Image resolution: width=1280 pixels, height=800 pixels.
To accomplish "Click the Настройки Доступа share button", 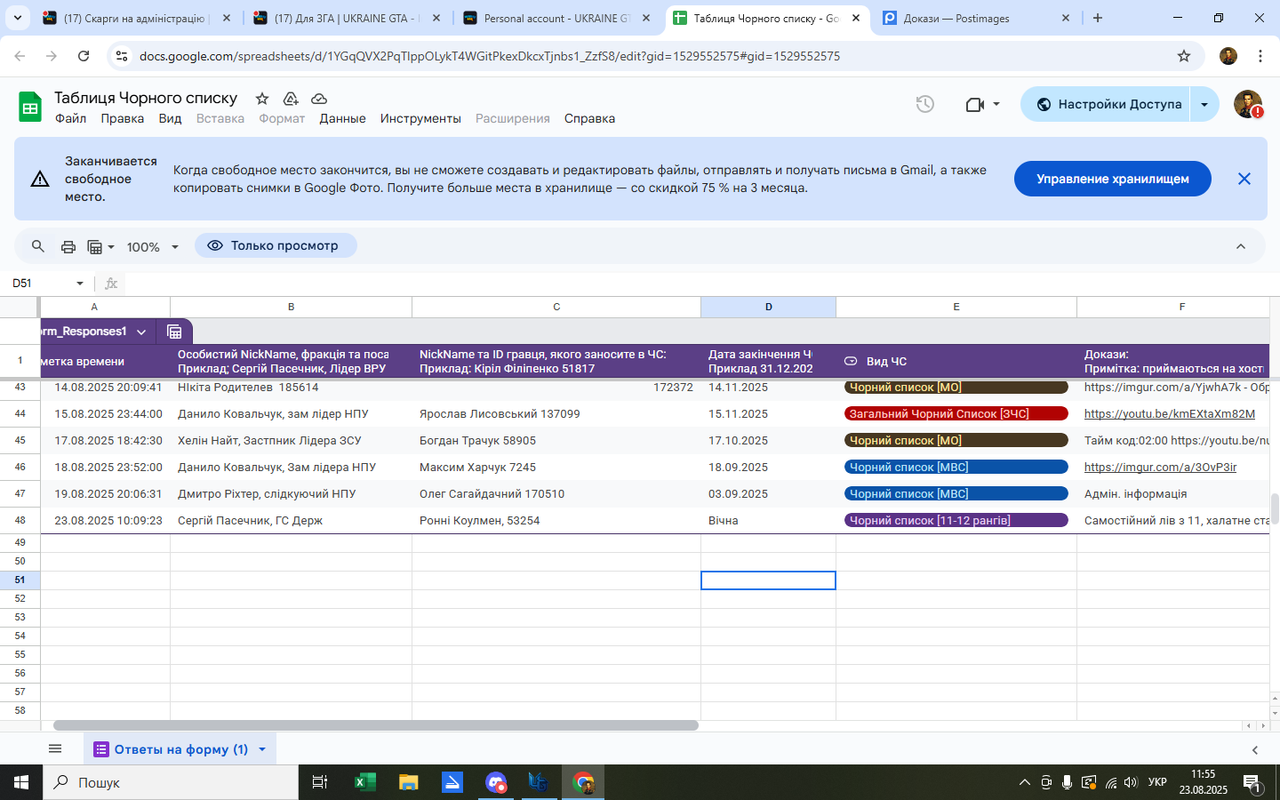I will tap(1107, 104).
